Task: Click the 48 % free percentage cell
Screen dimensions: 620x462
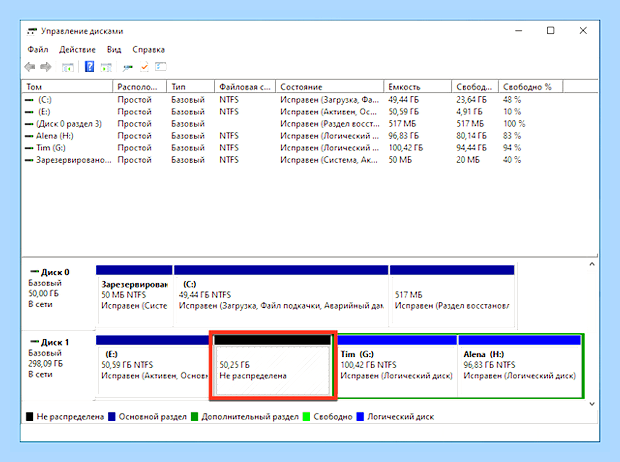Action: click(x=512, y=100)
